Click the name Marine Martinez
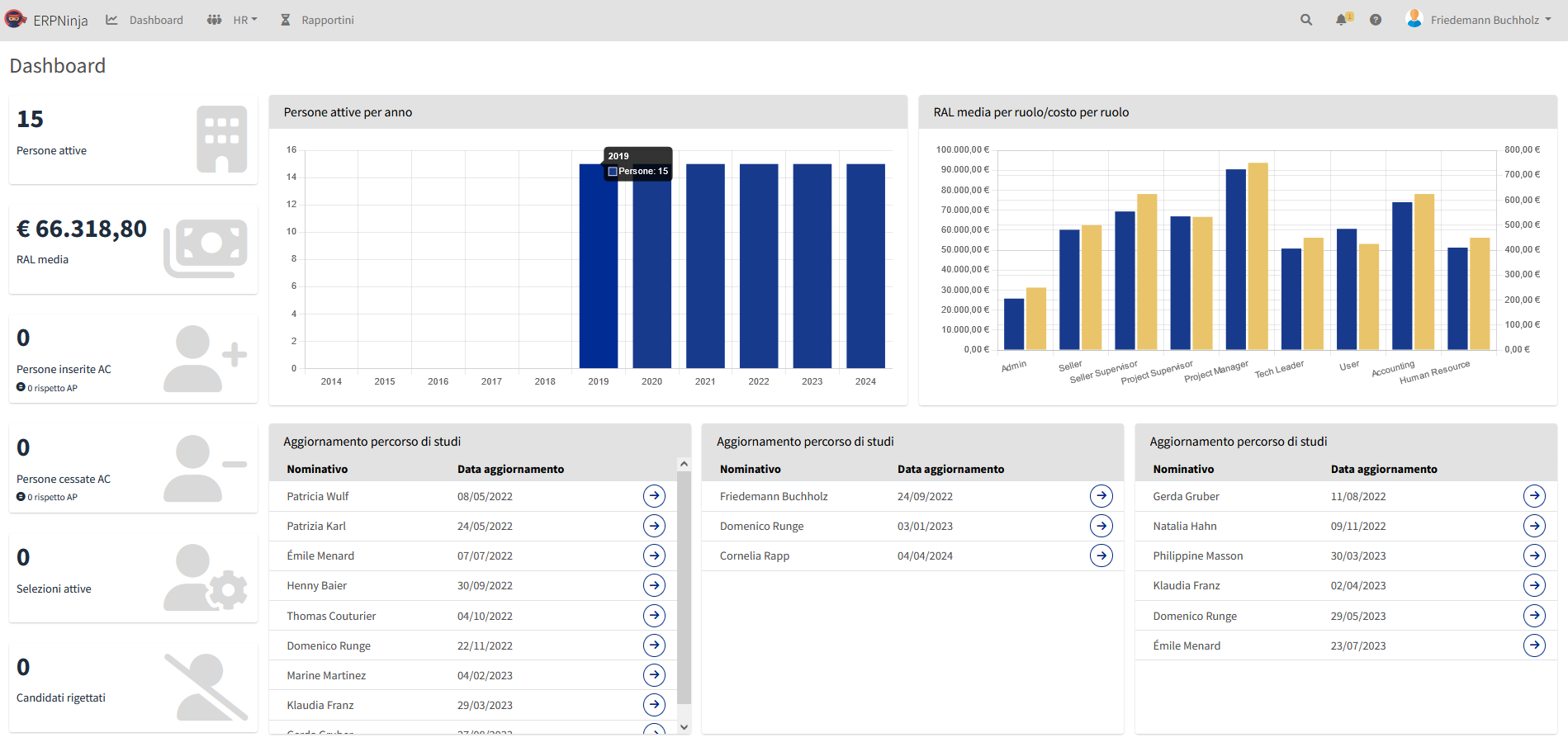Viewport: 1568px width, 747px height. pos(326,675)
